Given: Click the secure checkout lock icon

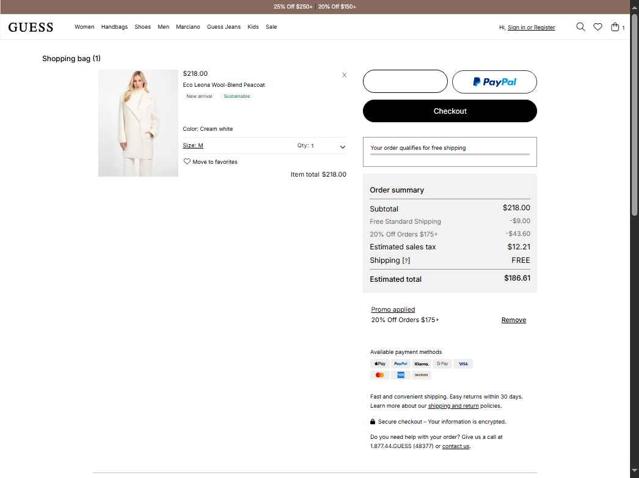Looking at the screenshot, I should (x=372, y=421).
